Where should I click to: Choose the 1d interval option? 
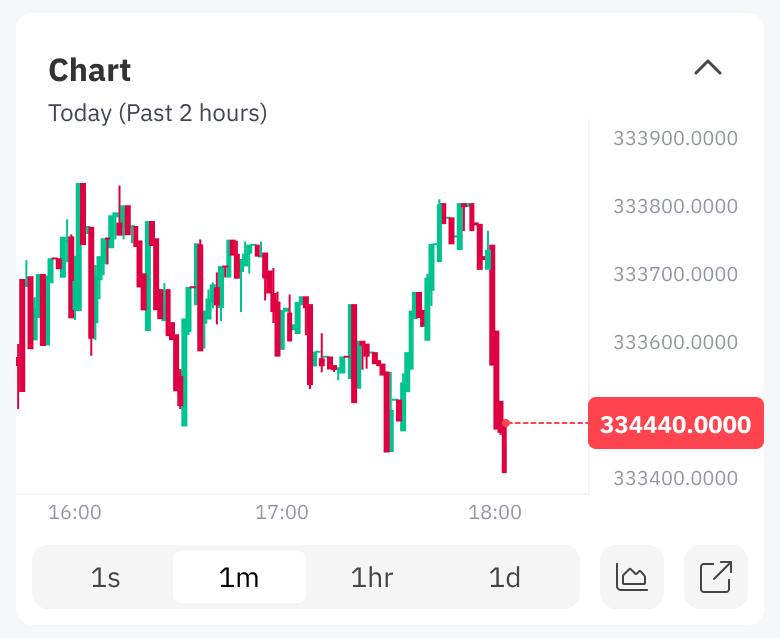pos(505,577)
